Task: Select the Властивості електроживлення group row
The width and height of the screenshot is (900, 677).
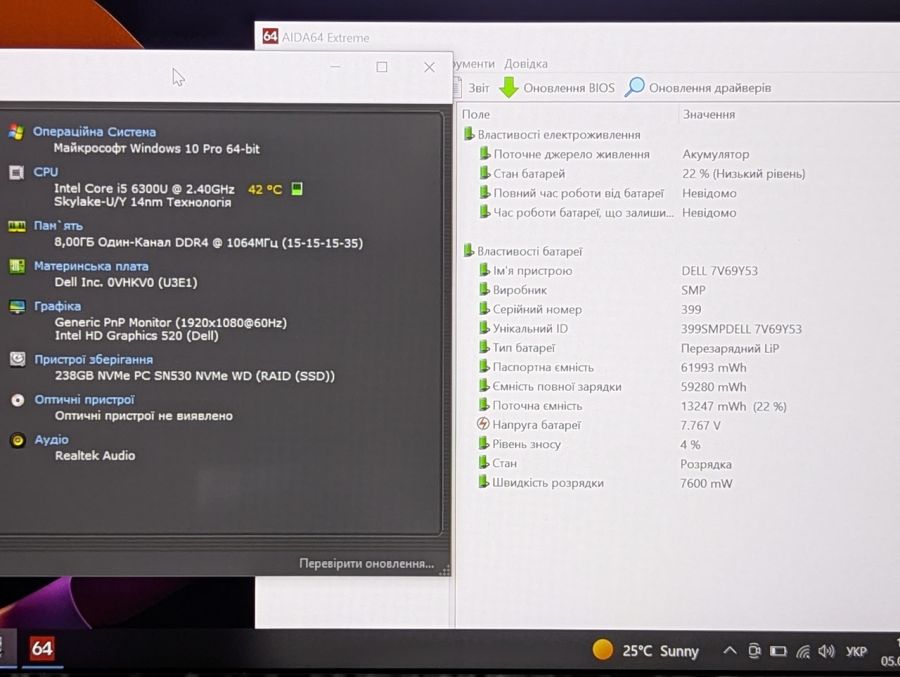Action: coord(552,135)
